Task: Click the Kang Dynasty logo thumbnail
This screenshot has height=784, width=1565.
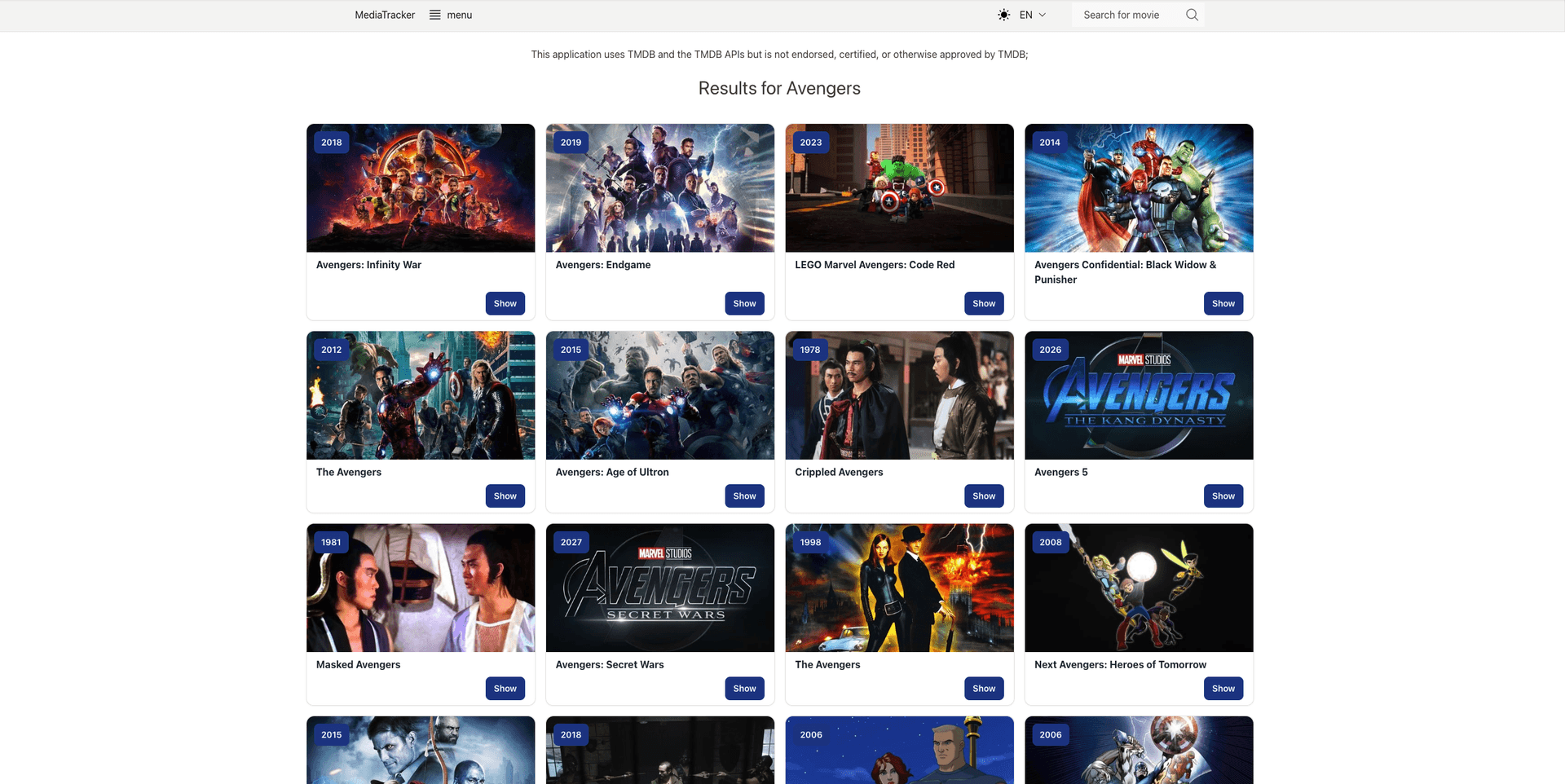Action: (1139, 395)
